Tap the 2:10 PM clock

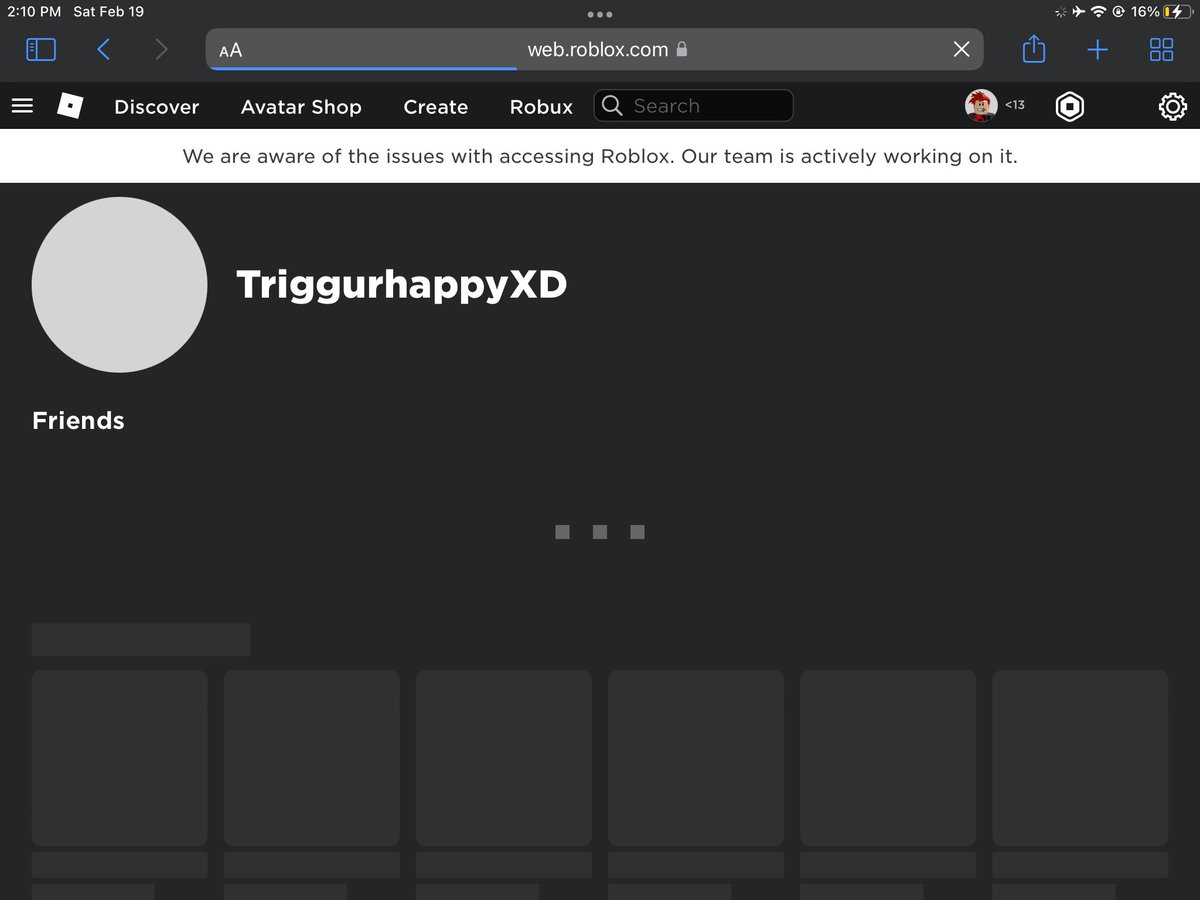pos(34,12)
